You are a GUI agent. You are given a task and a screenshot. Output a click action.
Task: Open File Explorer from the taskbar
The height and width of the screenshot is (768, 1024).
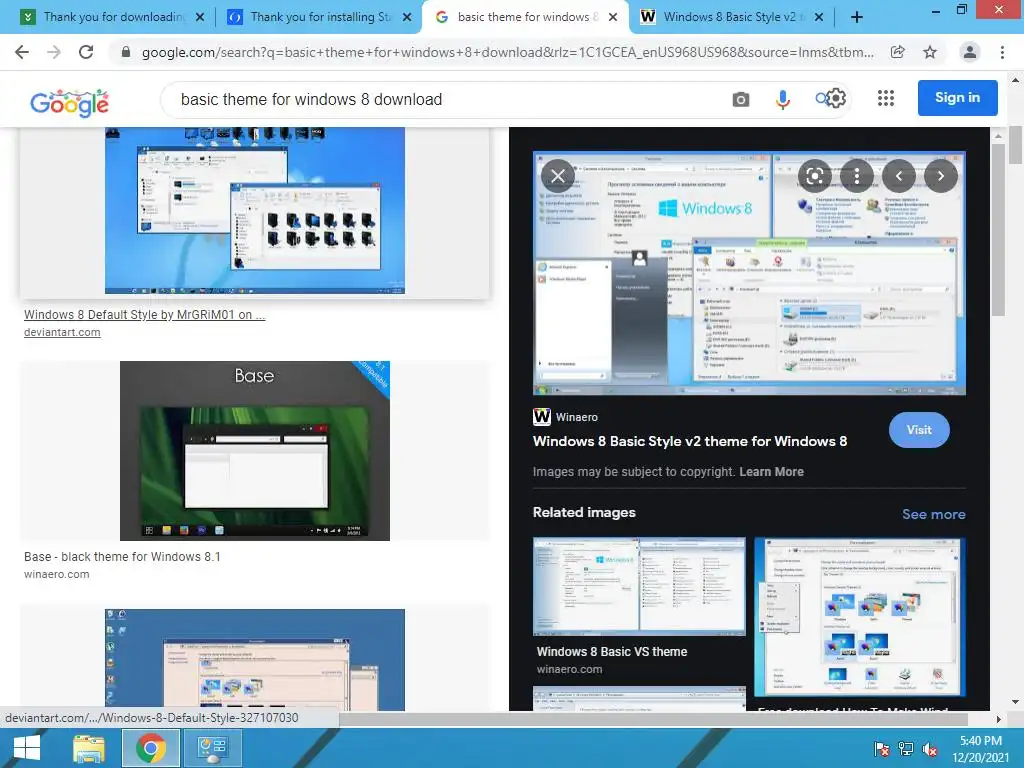click(89, 748)
